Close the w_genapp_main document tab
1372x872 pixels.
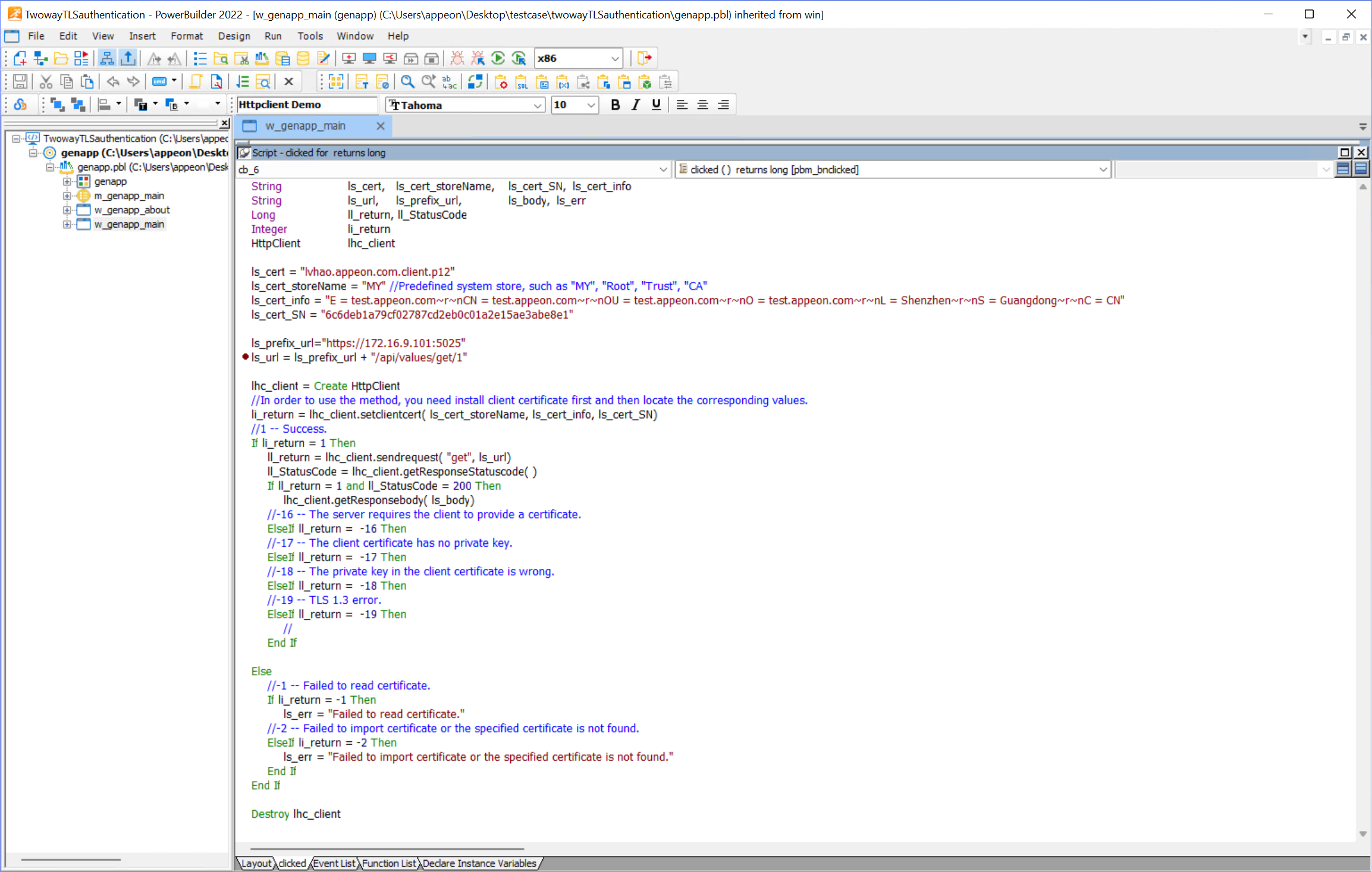tap(381, 126)
